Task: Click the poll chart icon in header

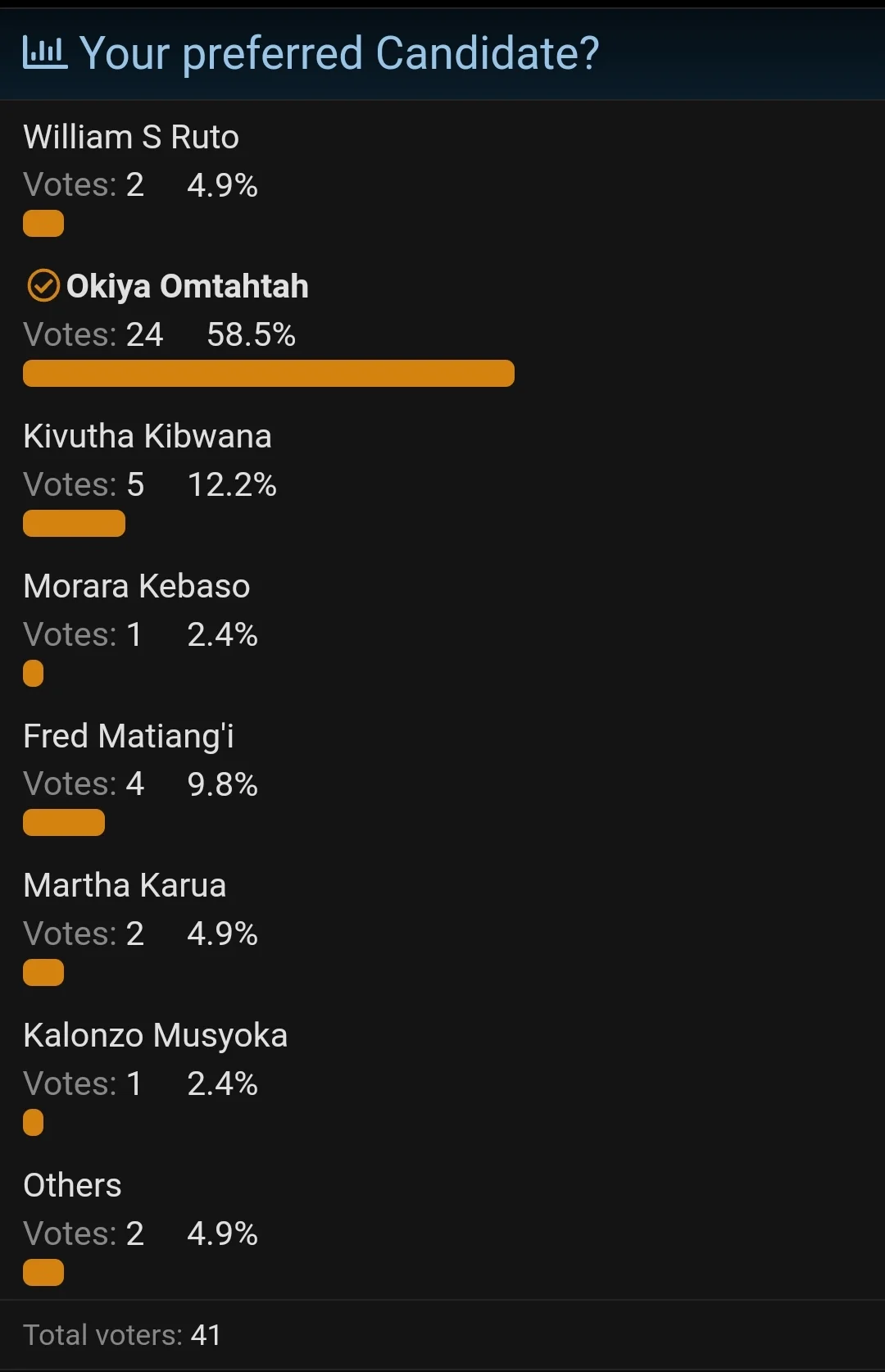Action: click(44, 53)
